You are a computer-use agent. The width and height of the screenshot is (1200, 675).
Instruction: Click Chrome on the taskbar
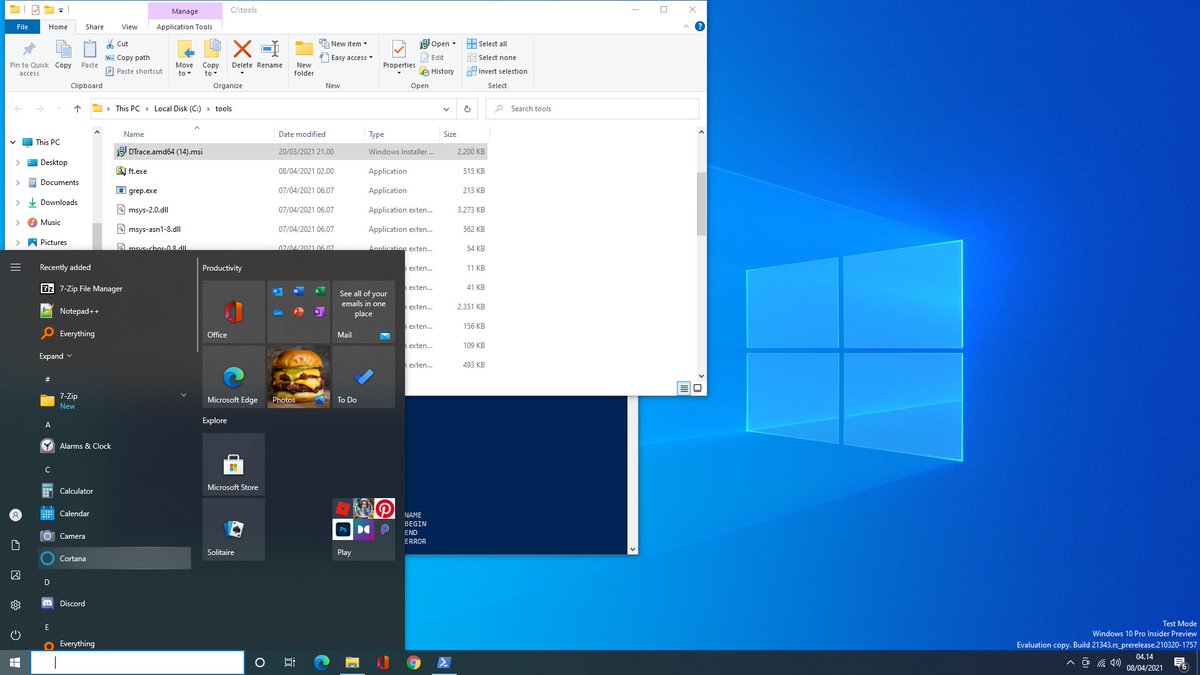[x=413, y=662]
